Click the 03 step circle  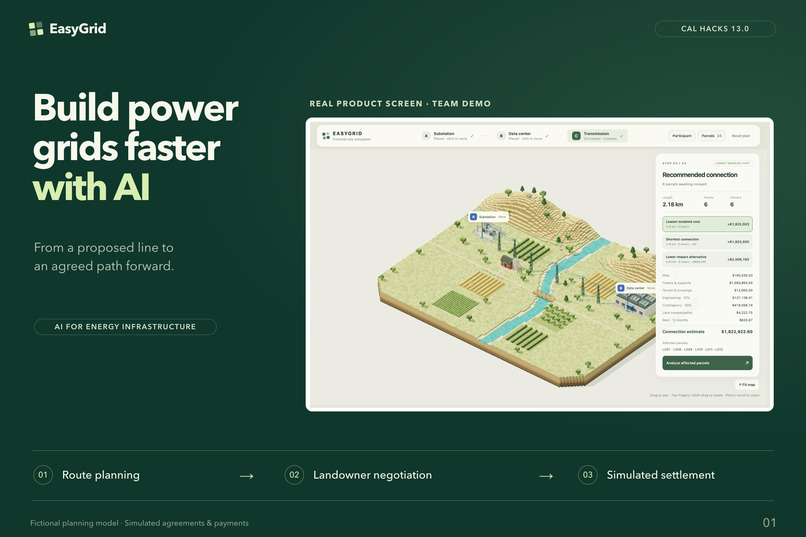click(588, 475)
